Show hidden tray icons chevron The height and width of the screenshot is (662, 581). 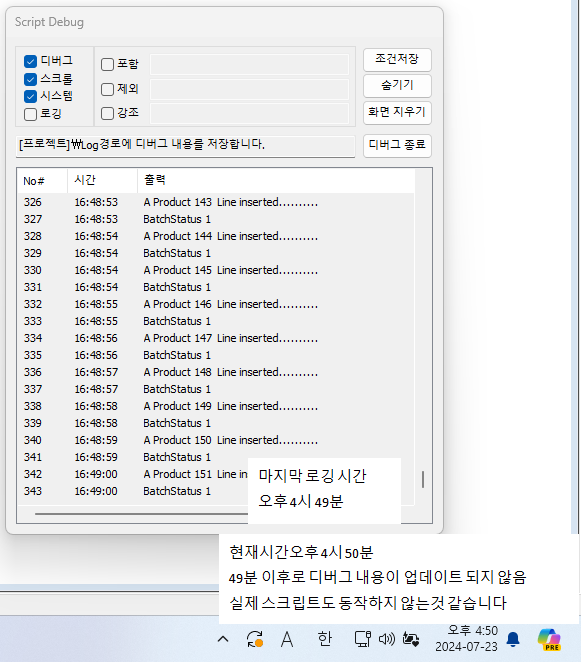click(x=223, y=639)
